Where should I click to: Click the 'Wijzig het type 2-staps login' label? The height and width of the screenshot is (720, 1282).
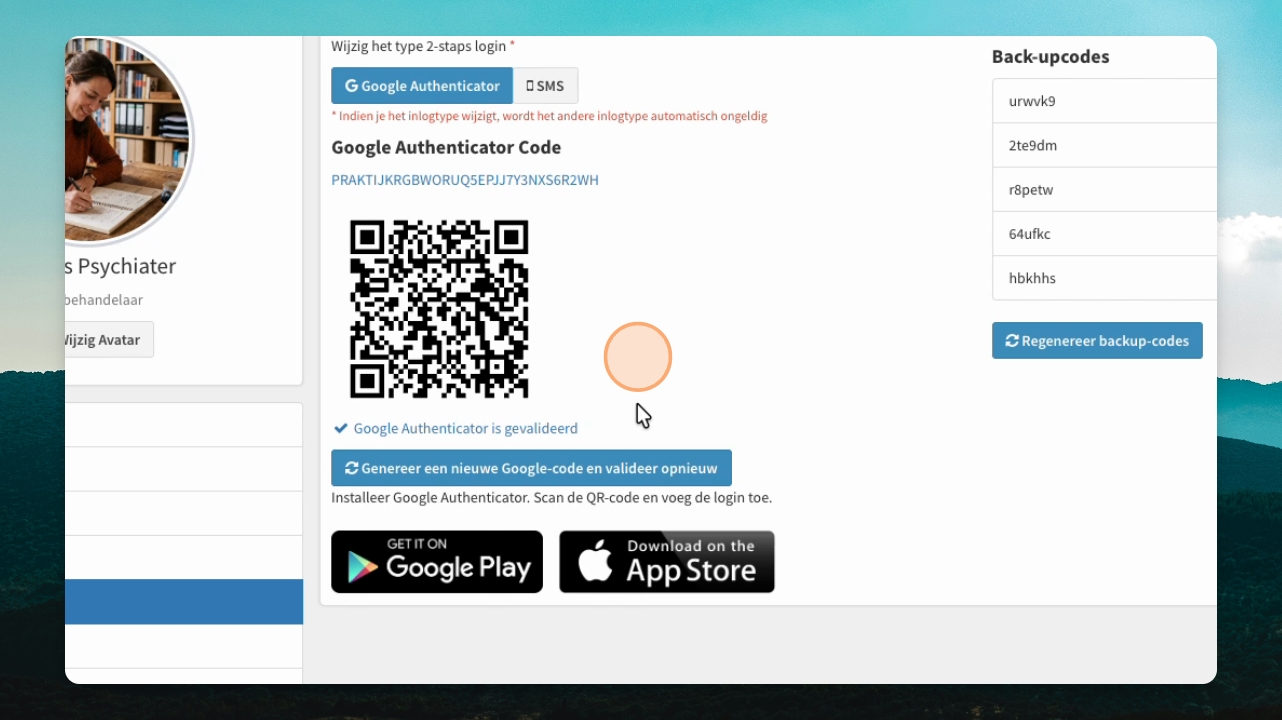423,46
